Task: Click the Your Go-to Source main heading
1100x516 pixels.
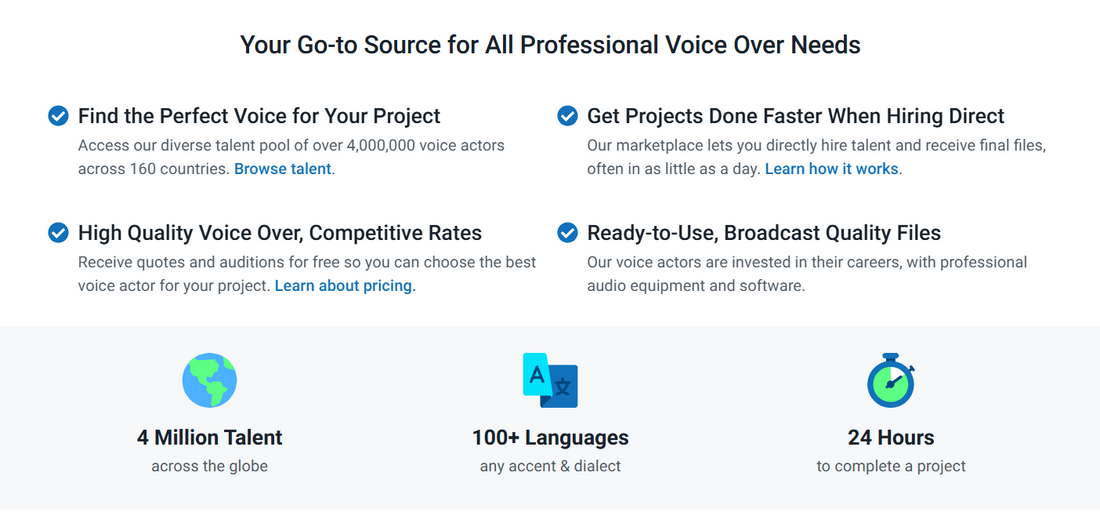Action: tap(550, 45)
